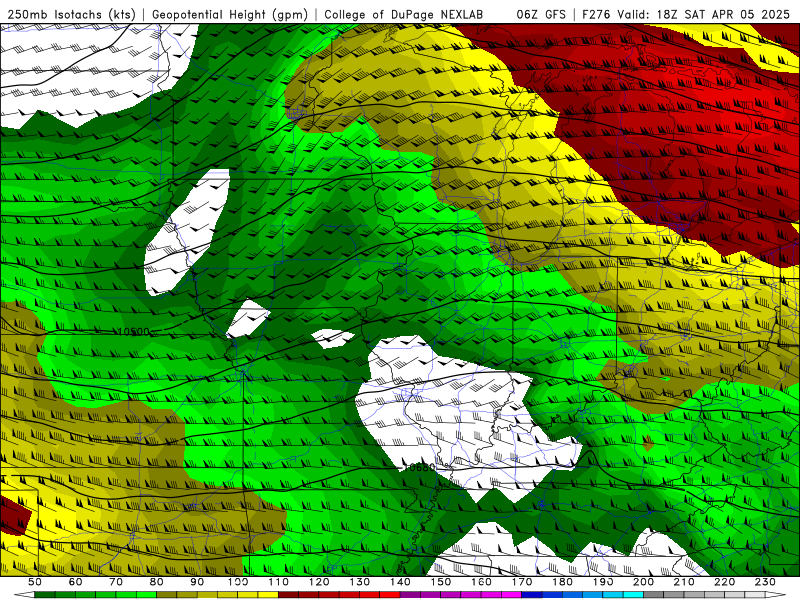Viewport: 800px width, 600px height.
Task: Click the 190 value on the color scale
Action: click(x=603, y=582)
